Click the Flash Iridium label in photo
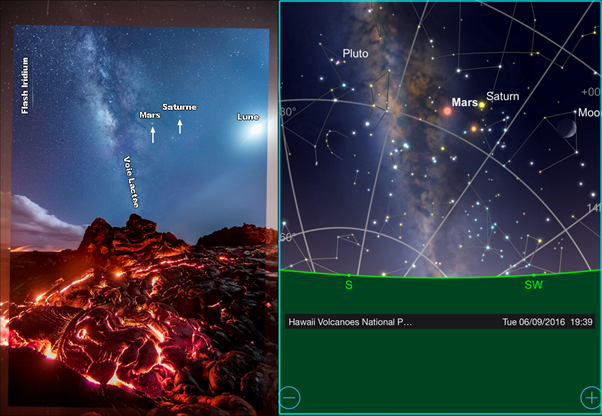602x416 pixels. [25, 86]
